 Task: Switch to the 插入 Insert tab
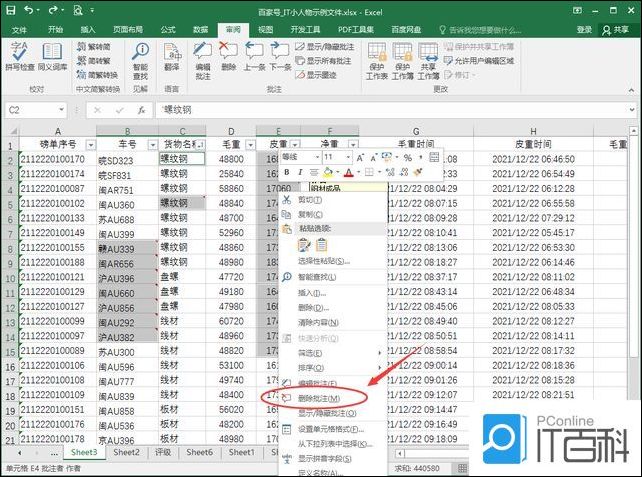[88, 29]
